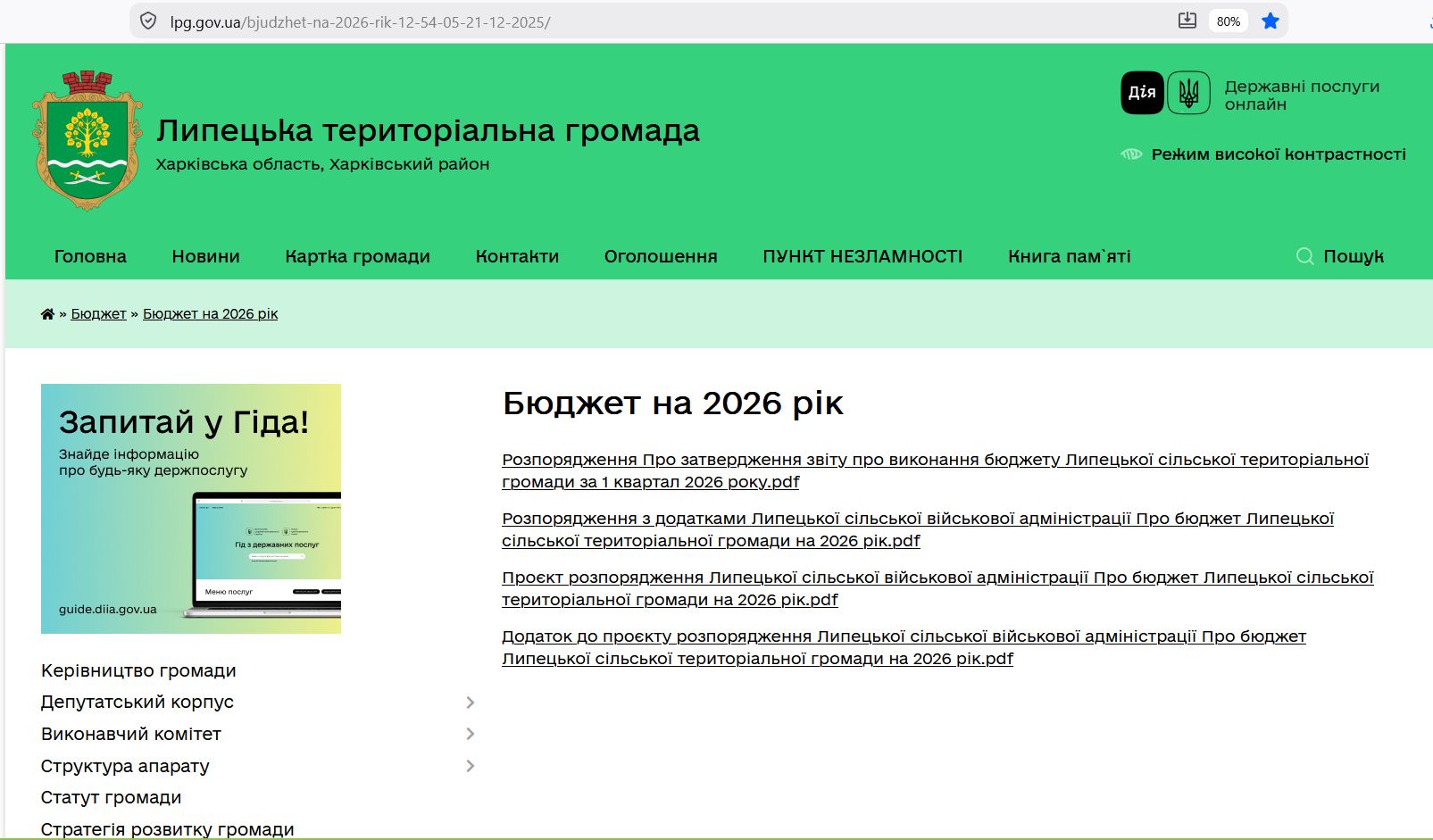Click the Пошук search label
1433x840 pixels.
[1353, 256]
